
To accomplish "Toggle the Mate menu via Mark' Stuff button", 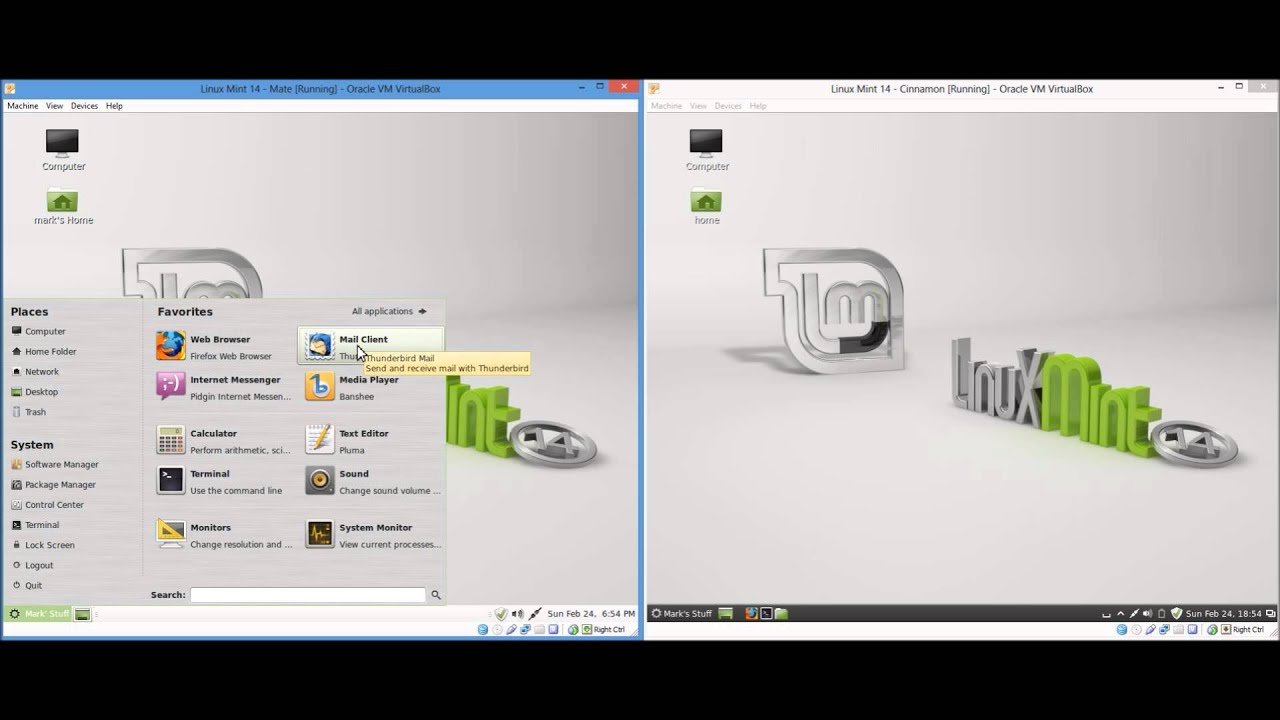I will coord(39,614).
